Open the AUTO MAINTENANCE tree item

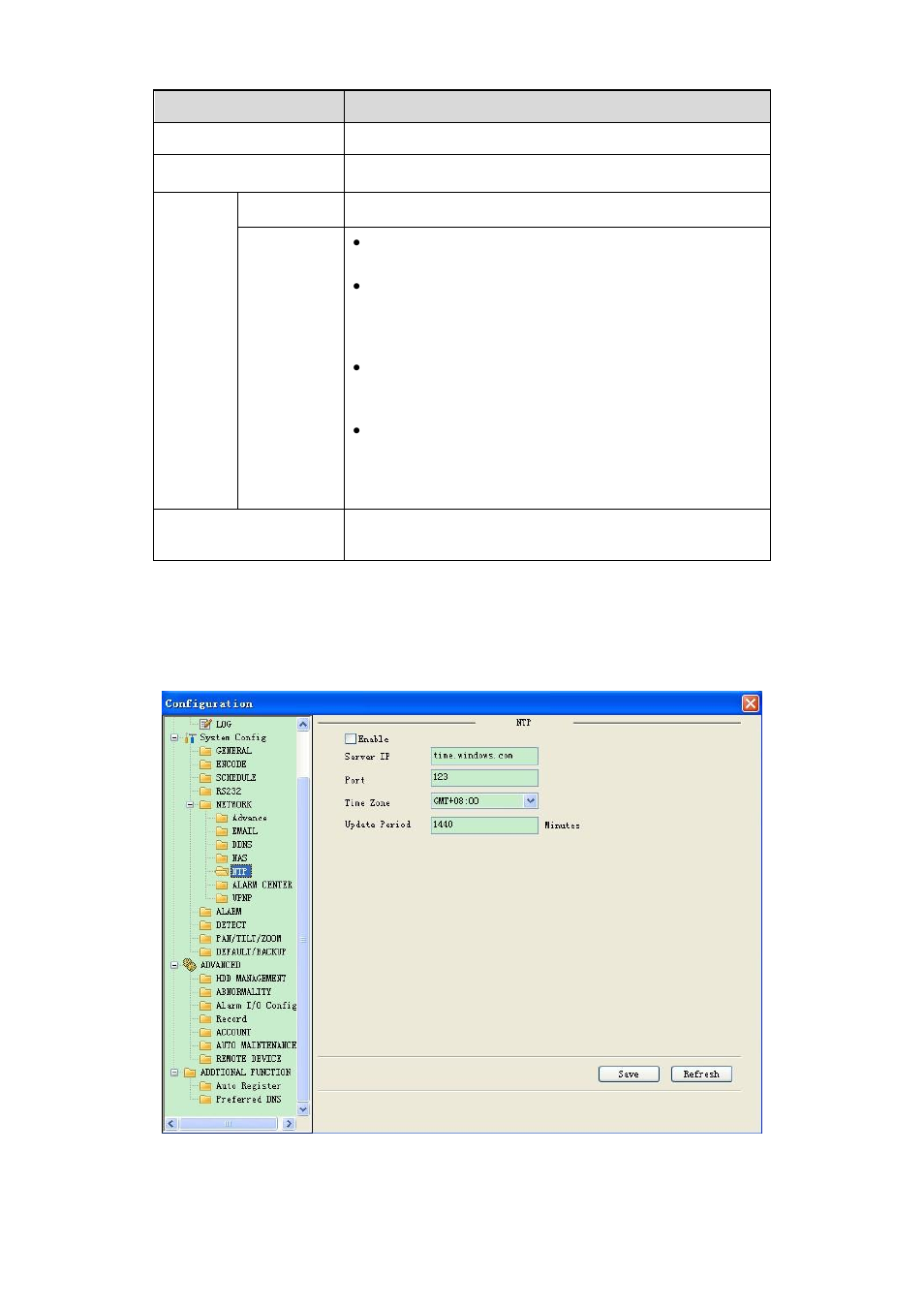click(x=256, y=1045)
